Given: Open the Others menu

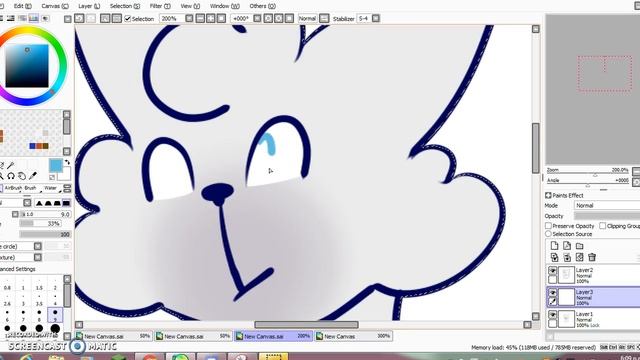Looking at the screenshot, I should point(262,6).
